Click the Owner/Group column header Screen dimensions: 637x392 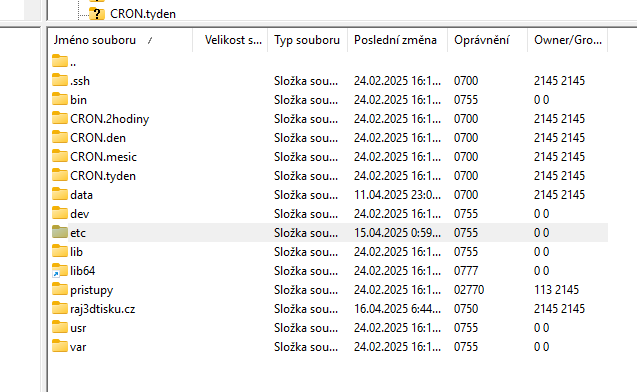[568, 40]
